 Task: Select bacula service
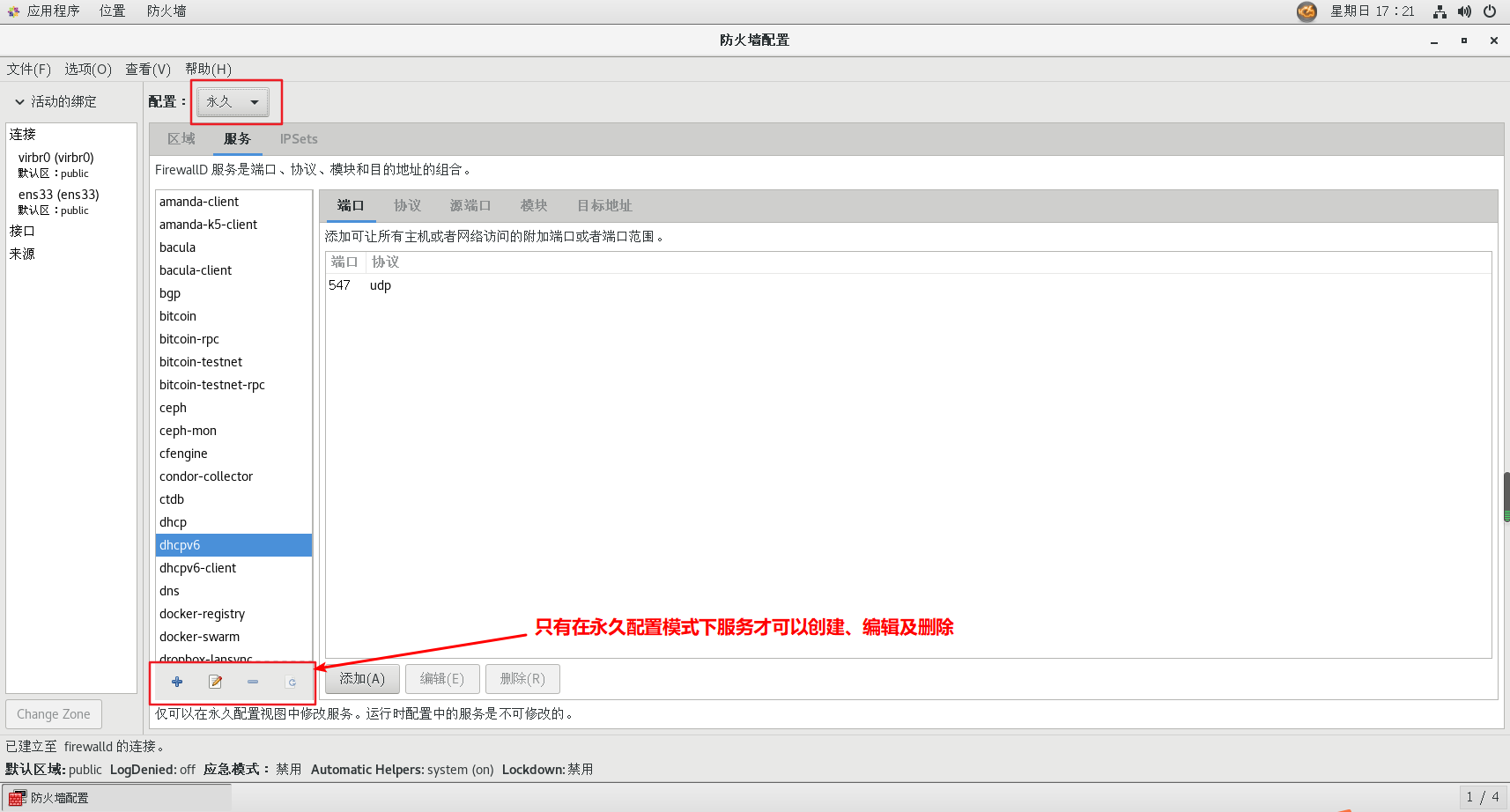click(233, 247)
